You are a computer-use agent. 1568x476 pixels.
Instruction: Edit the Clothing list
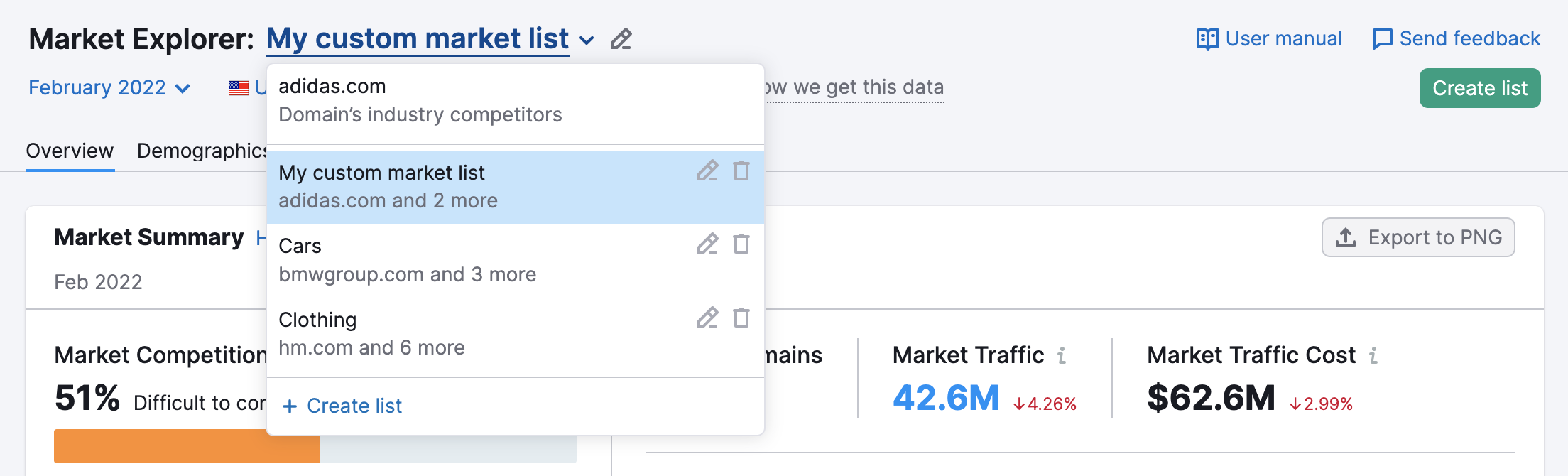[707, 318]
